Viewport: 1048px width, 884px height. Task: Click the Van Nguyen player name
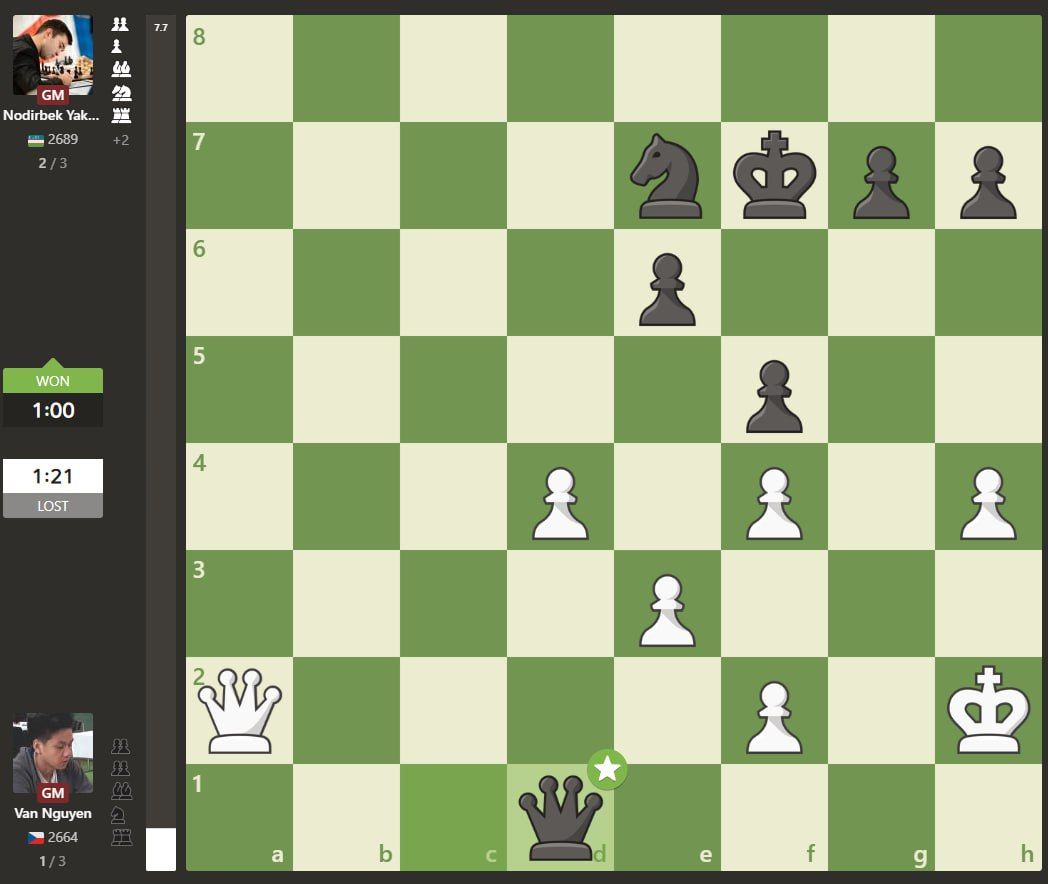pos(52,813)
